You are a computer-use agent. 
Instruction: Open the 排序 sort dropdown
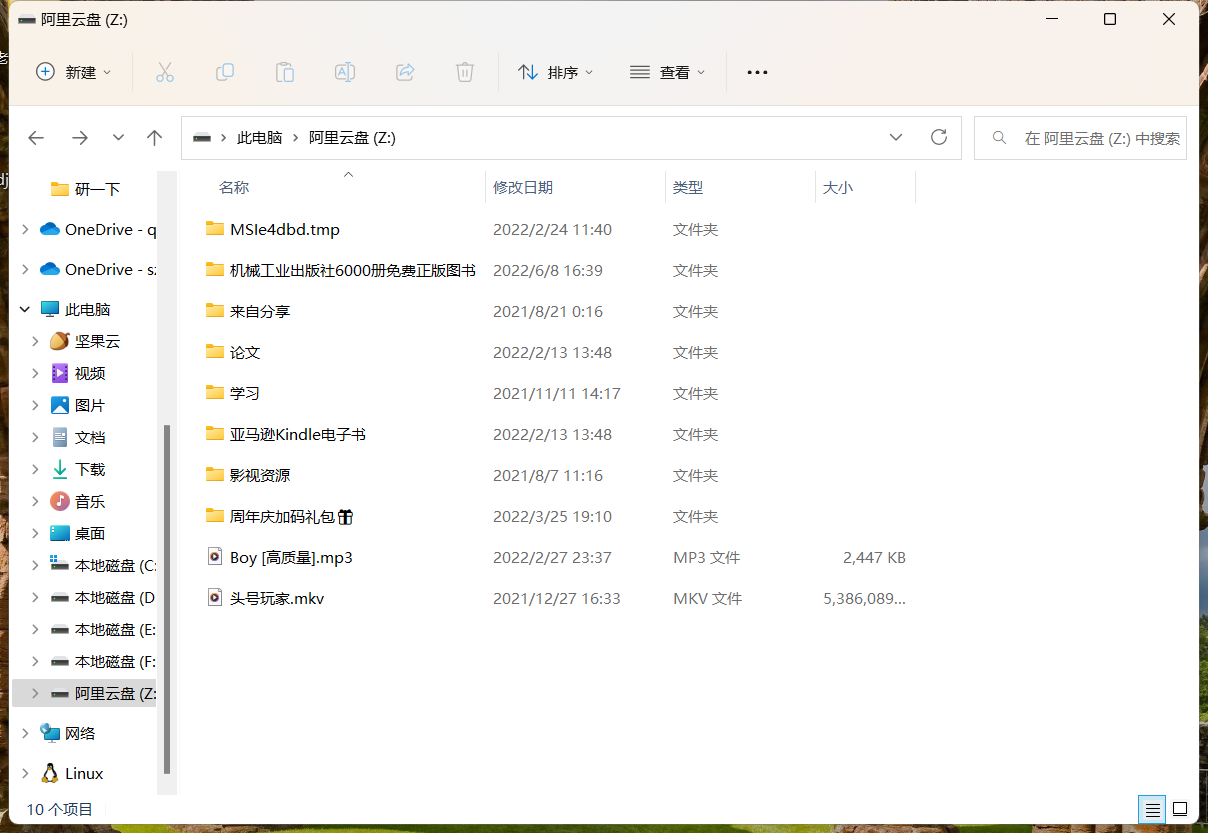click(x=556, y=72)
